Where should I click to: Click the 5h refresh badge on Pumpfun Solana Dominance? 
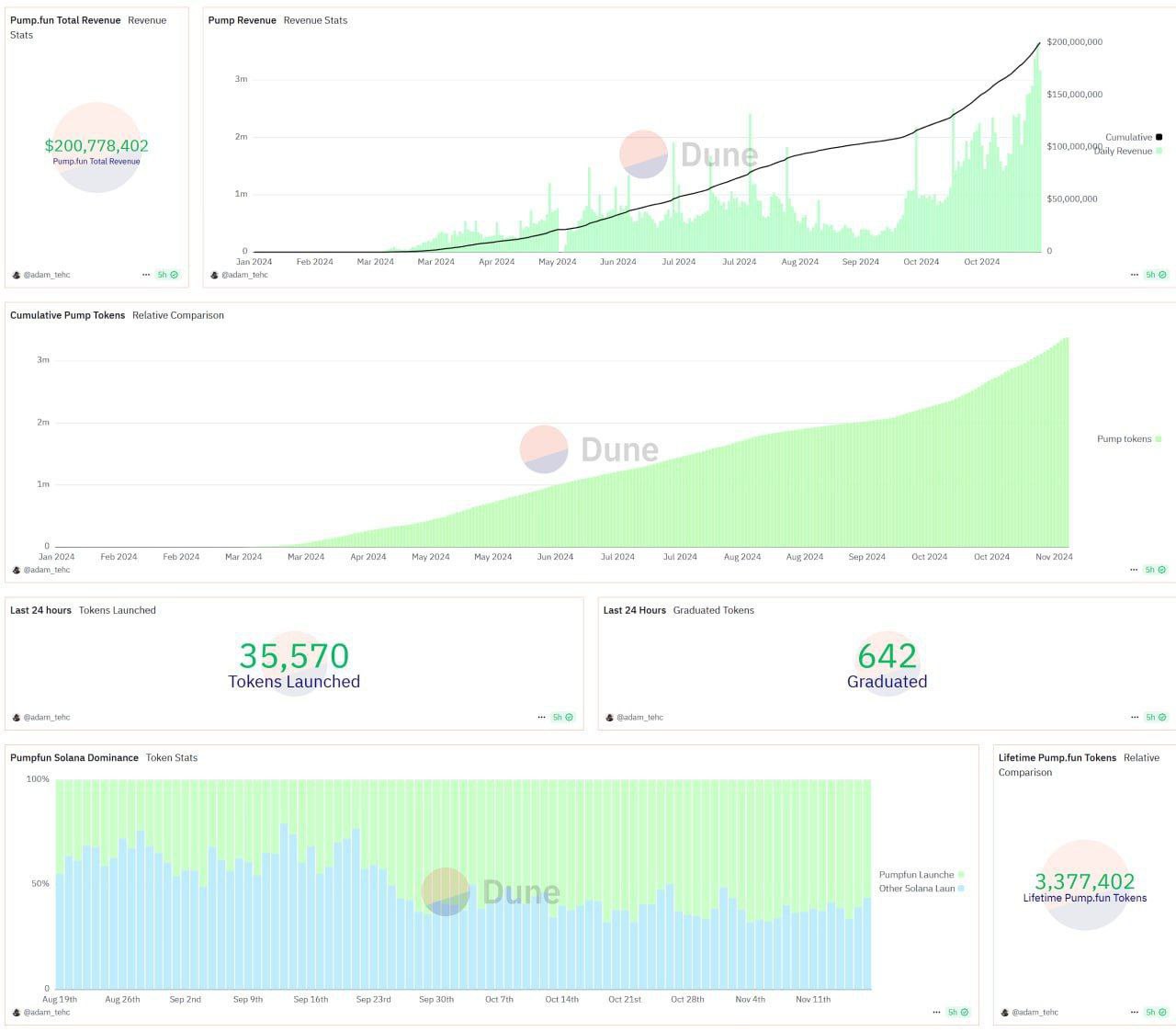click(x=957, y=1012)
